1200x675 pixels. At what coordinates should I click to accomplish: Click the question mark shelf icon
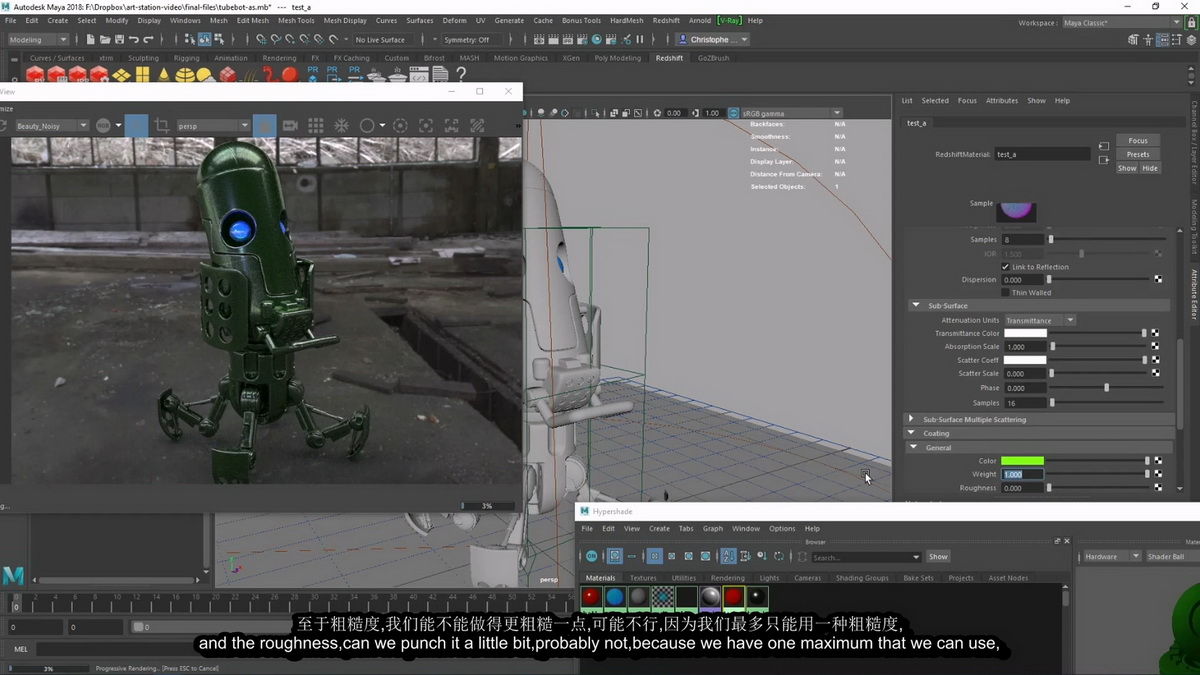point(461,74)
